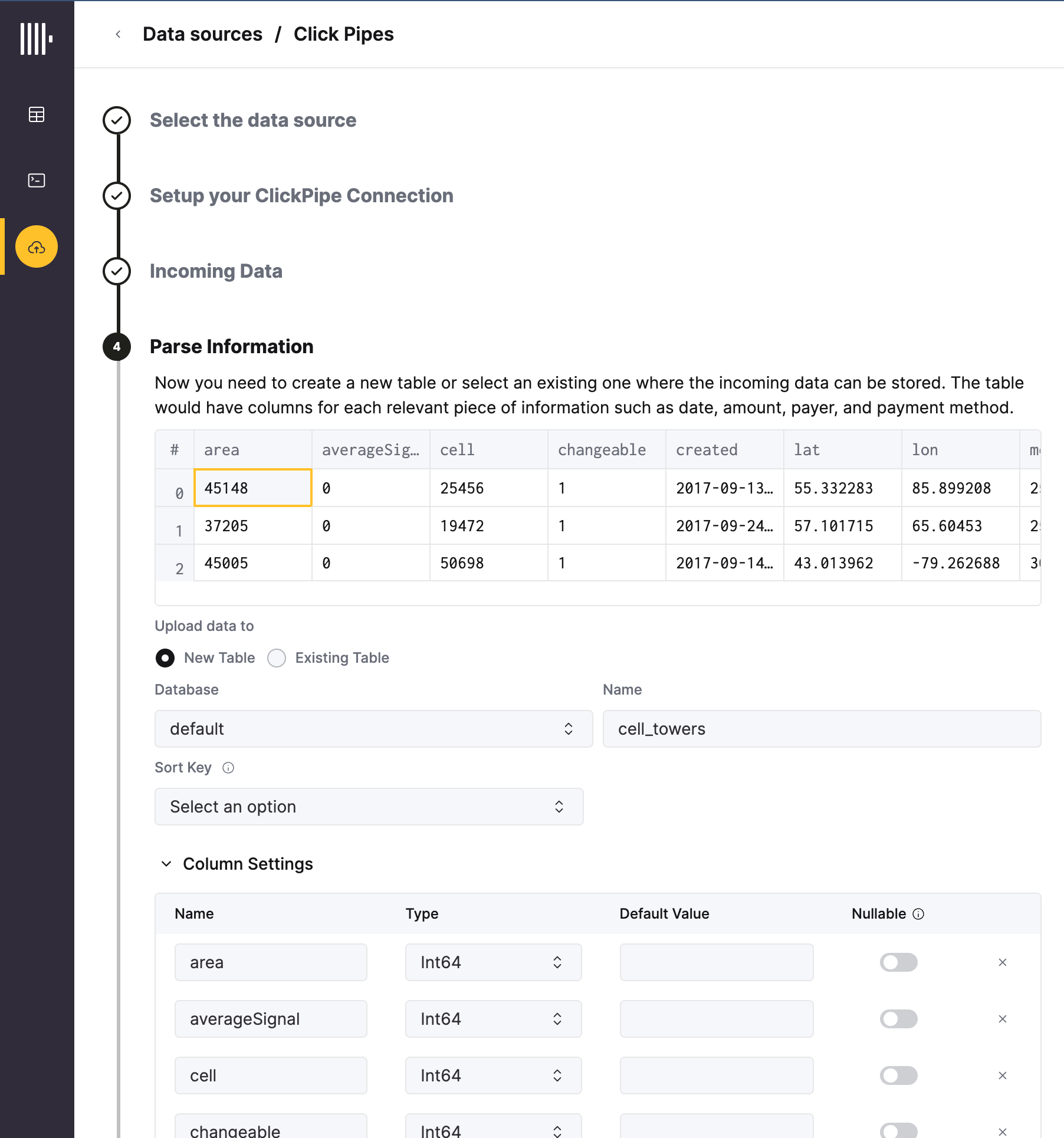Open the cloud upload data sources icon
The image size is (1064, 1138).
tap(37, 246)
